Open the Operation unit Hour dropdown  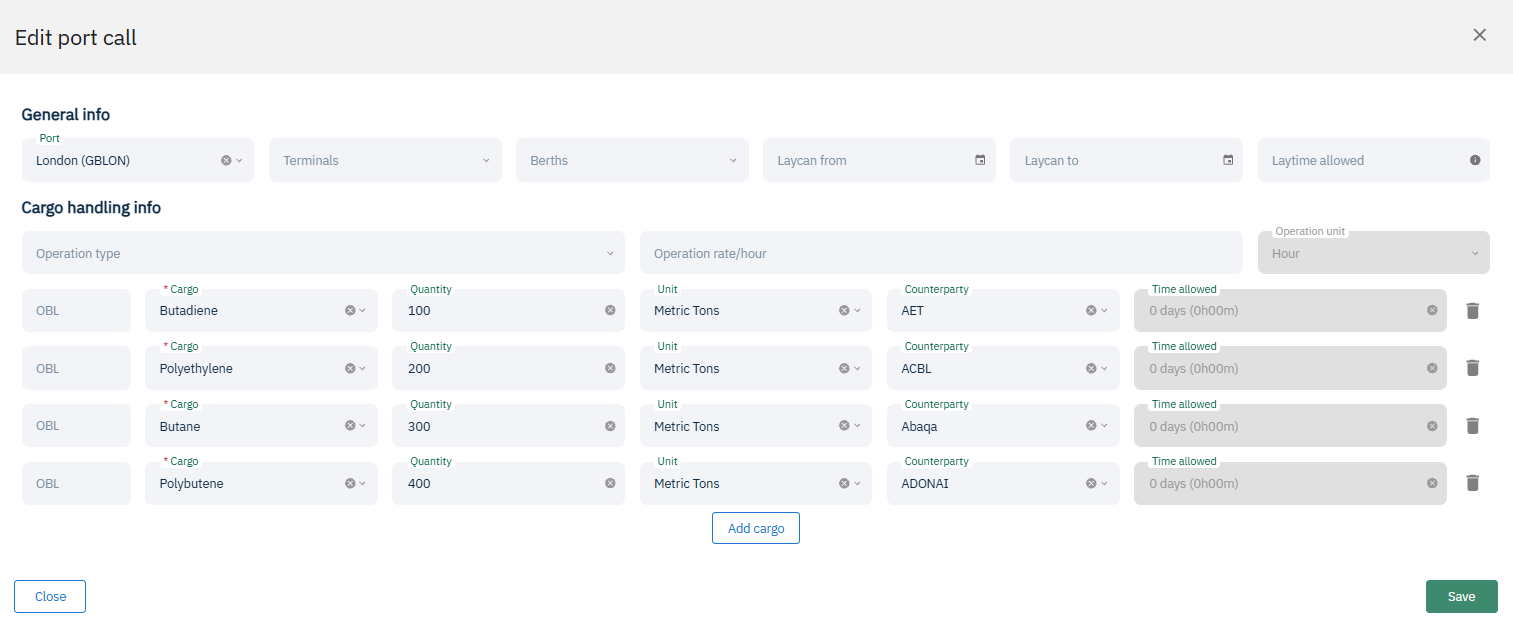pos(1373,253)
